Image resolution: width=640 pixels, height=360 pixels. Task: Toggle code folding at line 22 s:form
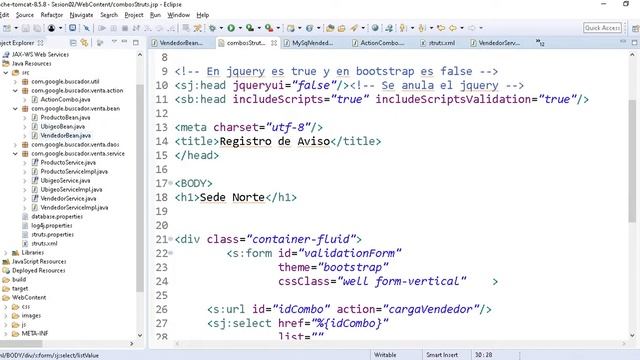[x=171, y=253]
